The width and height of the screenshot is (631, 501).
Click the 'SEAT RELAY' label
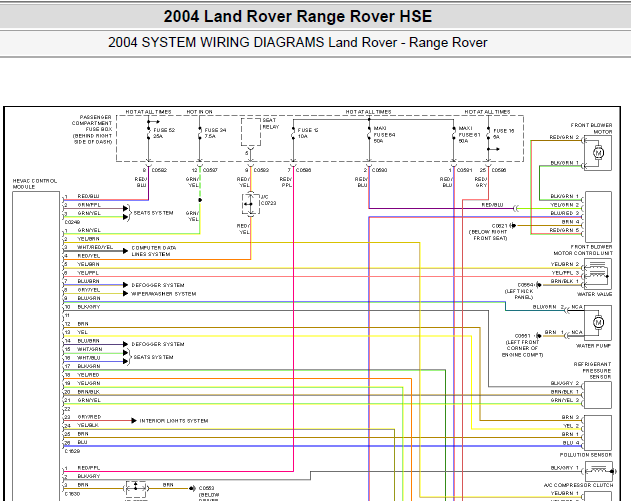[x=270, y=124]
